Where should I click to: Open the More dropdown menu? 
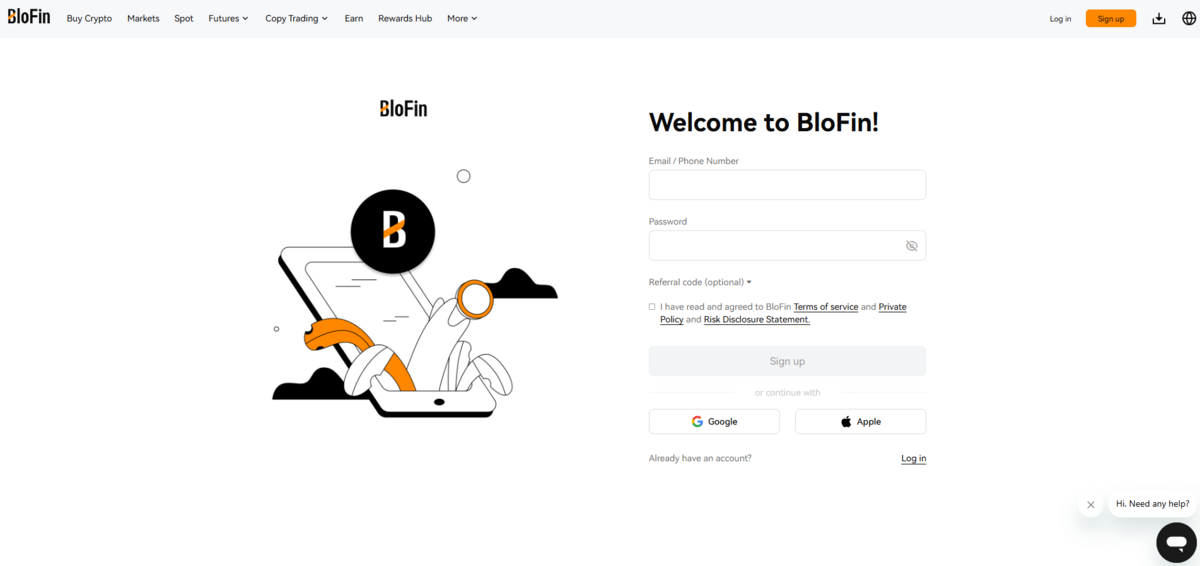pyautogui.click(x=462, y=19)
